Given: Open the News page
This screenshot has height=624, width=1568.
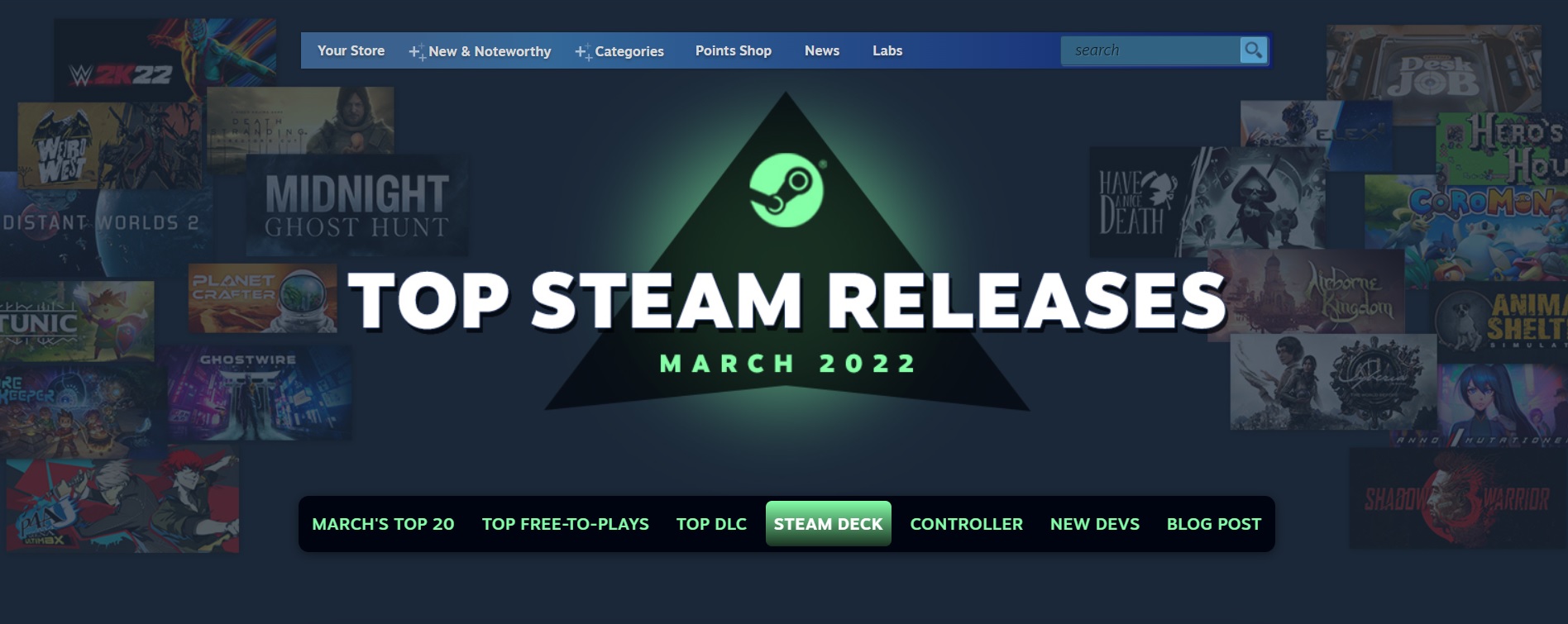Looking at the screenshot, I should tap(822, 50).
